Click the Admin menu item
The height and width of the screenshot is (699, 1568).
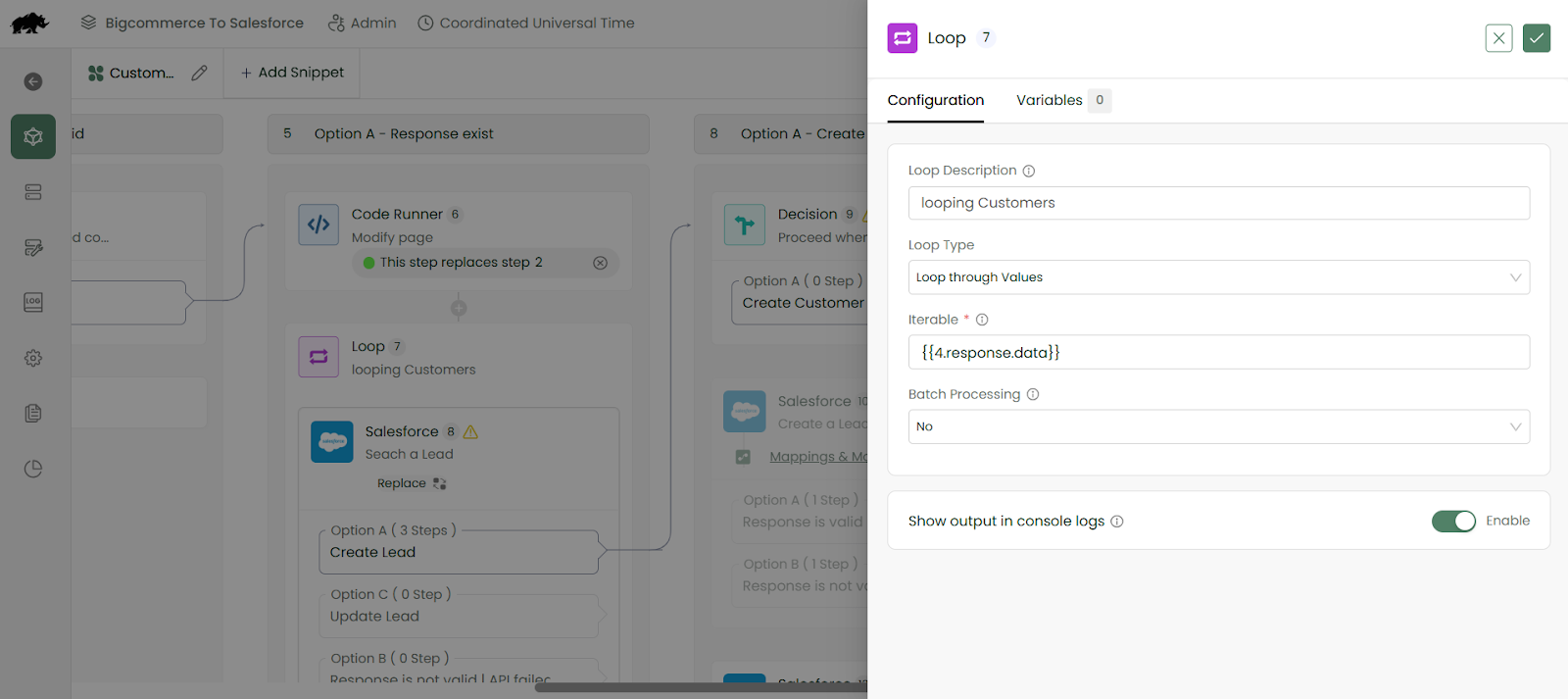click(x=363, y=23)
